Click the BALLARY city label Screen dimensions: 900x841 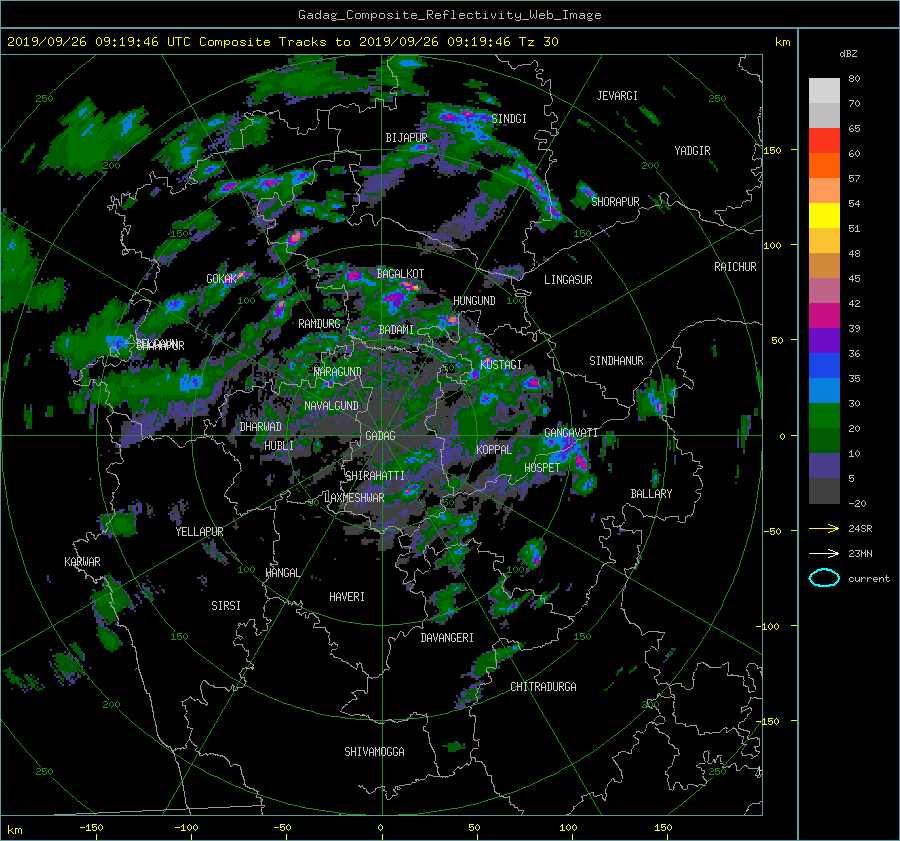[x=651, y=494]
